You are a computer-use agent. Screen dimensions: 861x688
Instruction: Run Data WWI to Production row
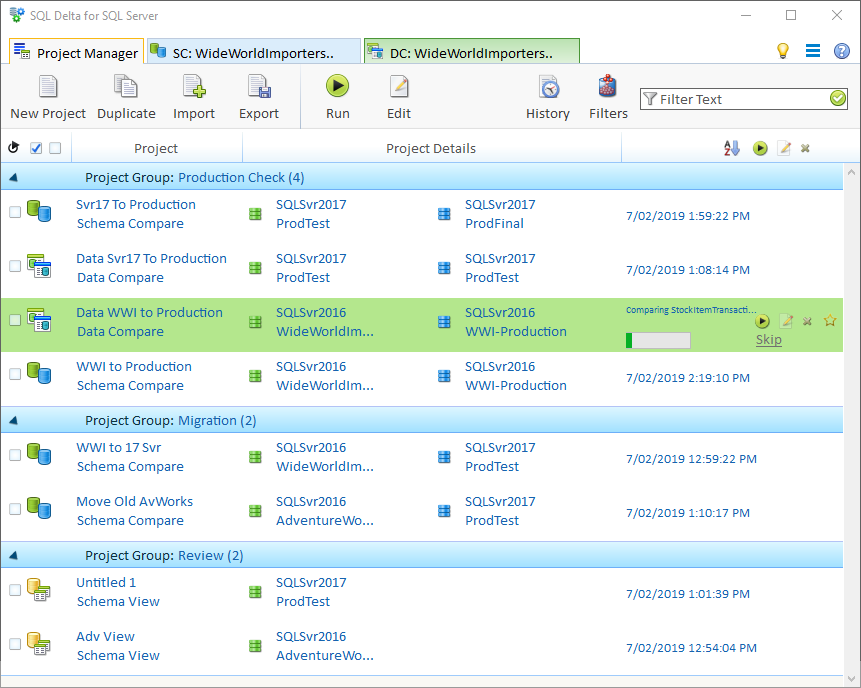click(762, 321)
